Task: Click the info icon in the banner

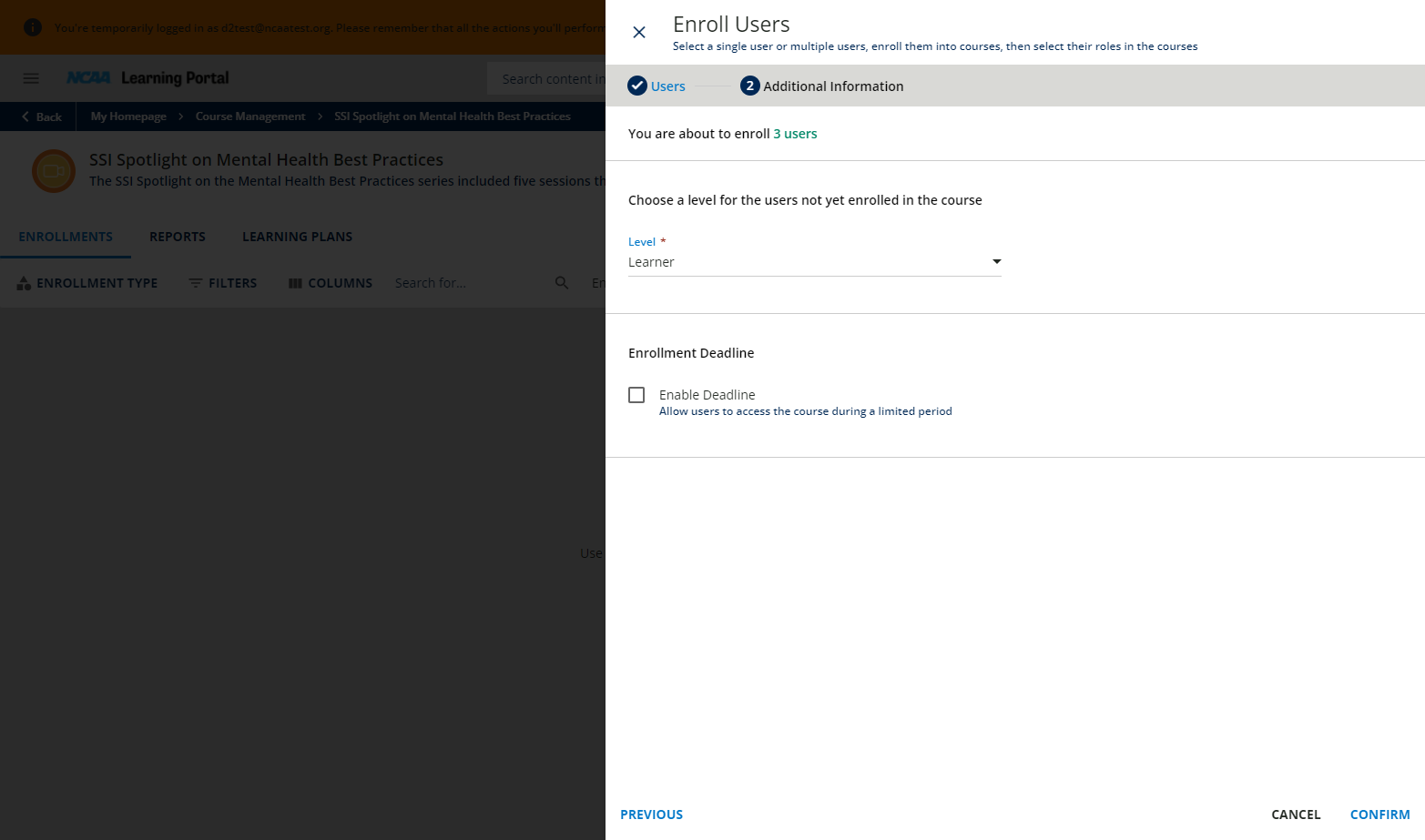Action: pyautogui.click(x=33, y=27)
